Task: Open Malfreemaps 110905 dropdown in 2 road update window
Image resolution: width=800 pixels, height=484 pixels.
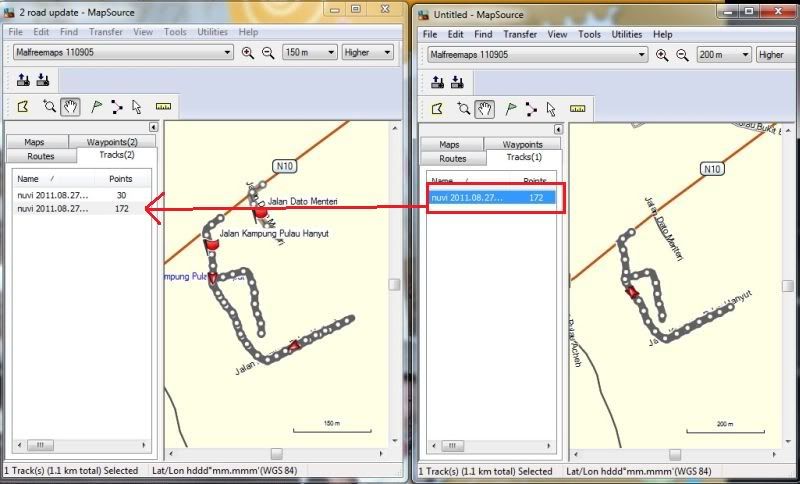Action: click(123, 52)
